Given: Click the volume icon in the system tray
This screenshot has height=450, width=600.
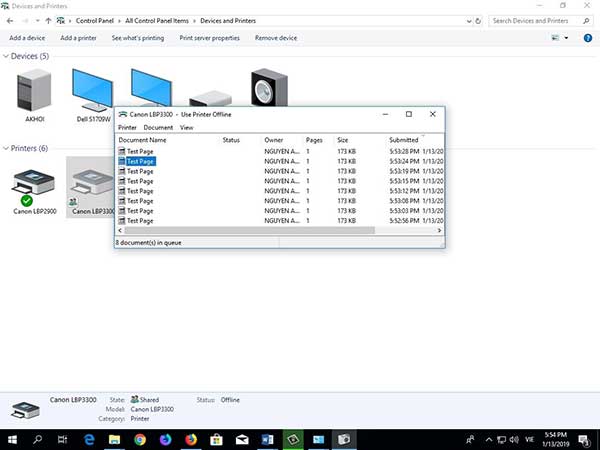Looking at the screenshot, I should coord(514,440).
